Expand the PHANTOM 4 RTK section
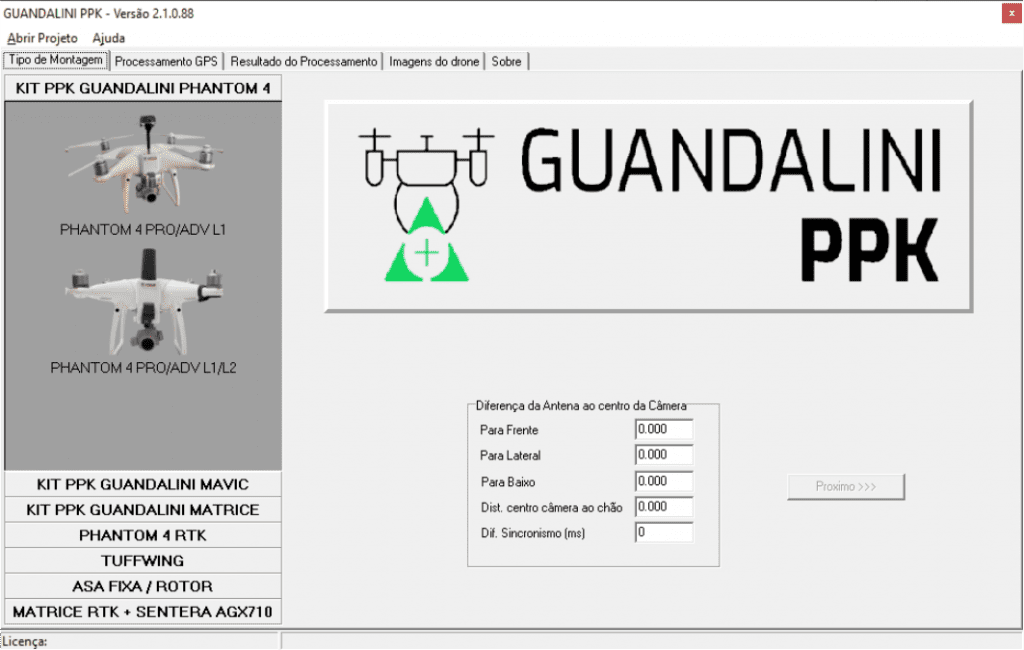 [143, 535]
